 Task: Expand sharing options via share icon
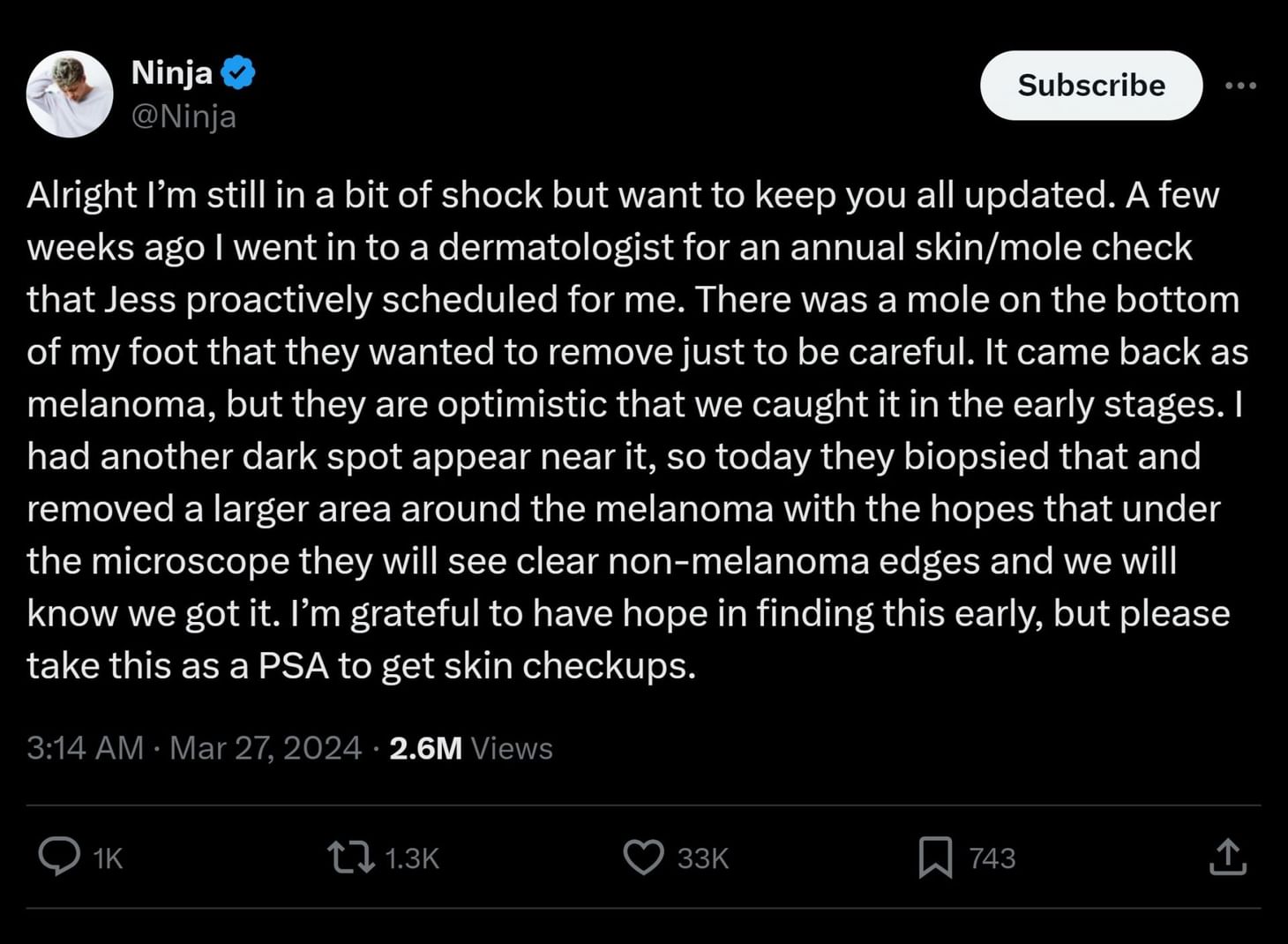click(1229, 857)
